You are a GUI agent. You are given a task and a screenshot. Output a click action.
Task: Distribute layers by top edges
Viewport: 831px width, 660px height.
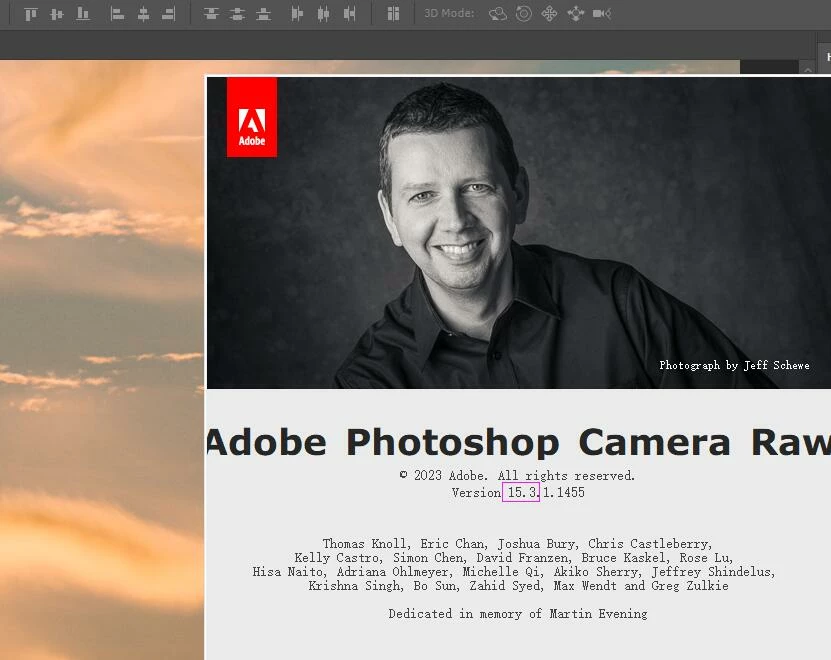pos(211,14)
